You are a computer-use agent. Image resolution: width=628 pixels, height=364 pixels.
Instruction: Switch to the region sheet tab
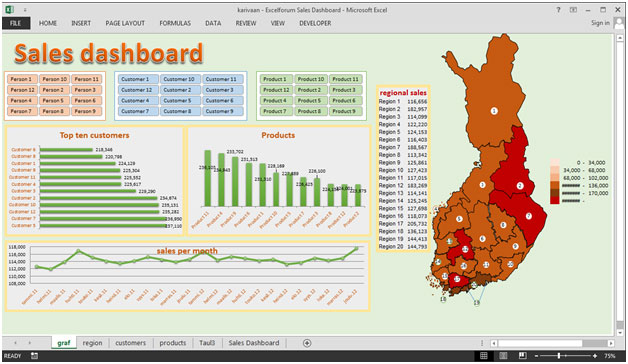pos(93,343)
